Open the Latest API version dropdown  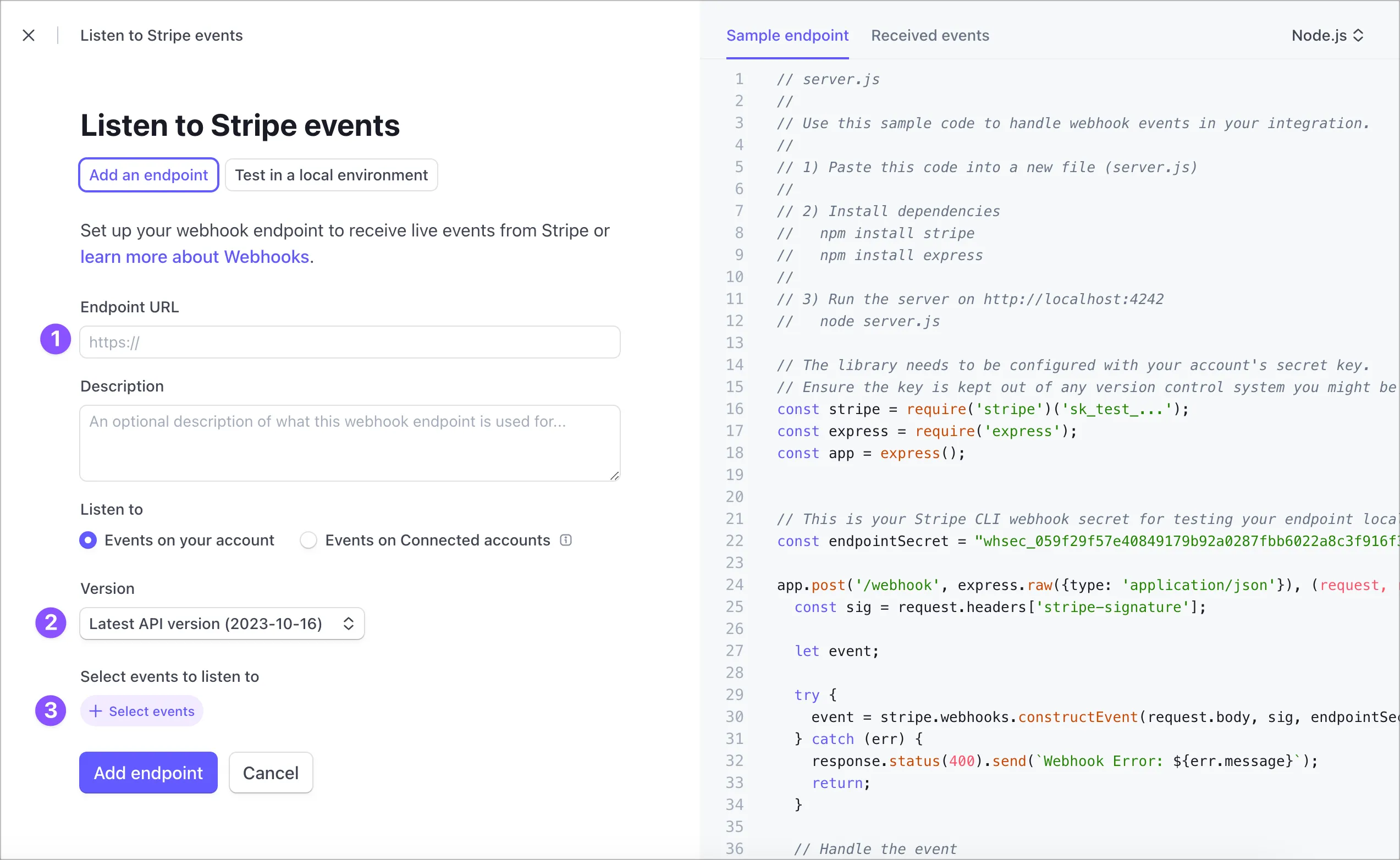tap(222, 624)
